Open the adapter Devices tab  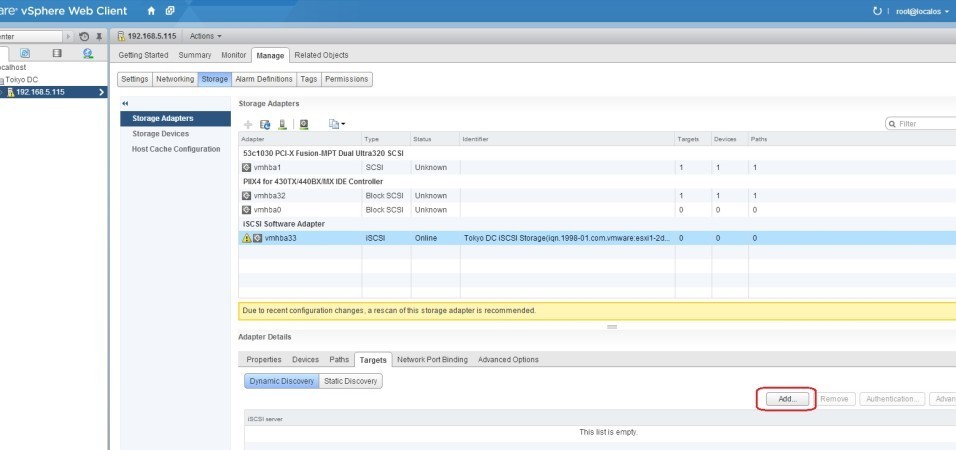coord(305,360)
